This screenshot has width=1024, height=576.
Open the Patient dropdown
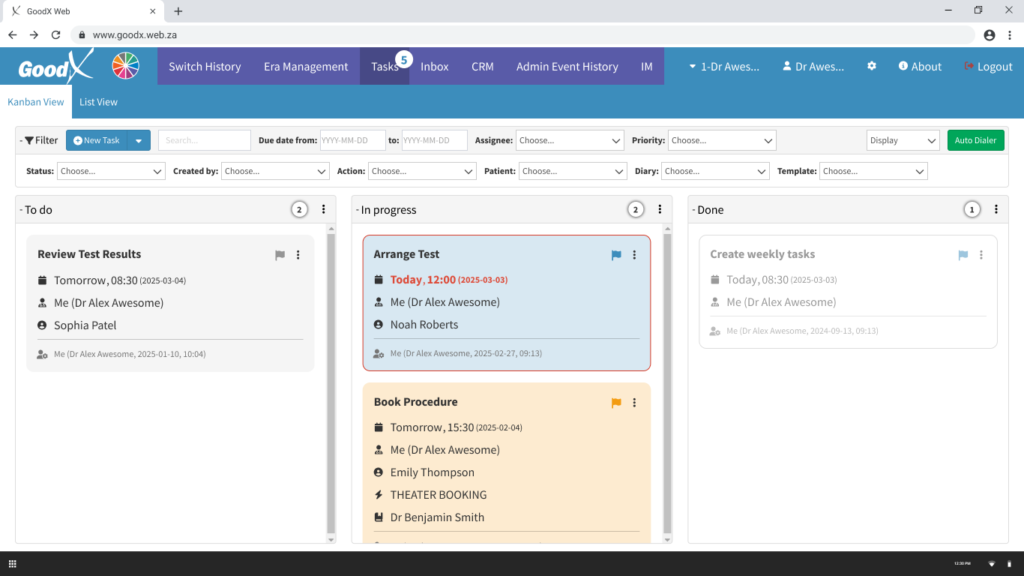pos(573,171)
